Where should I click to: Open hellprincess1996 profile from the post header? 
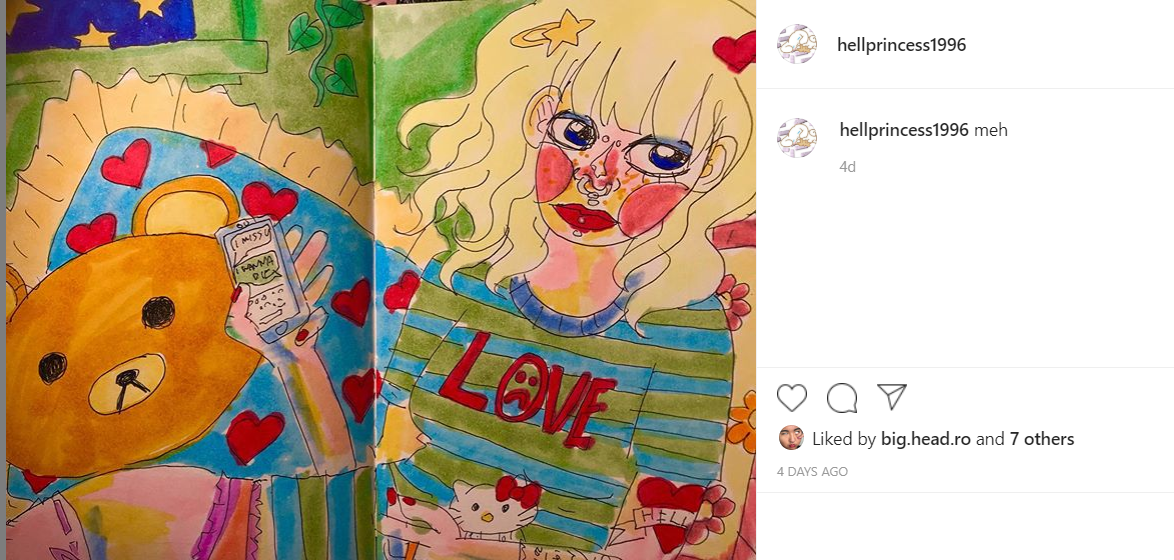pos(901,45)
